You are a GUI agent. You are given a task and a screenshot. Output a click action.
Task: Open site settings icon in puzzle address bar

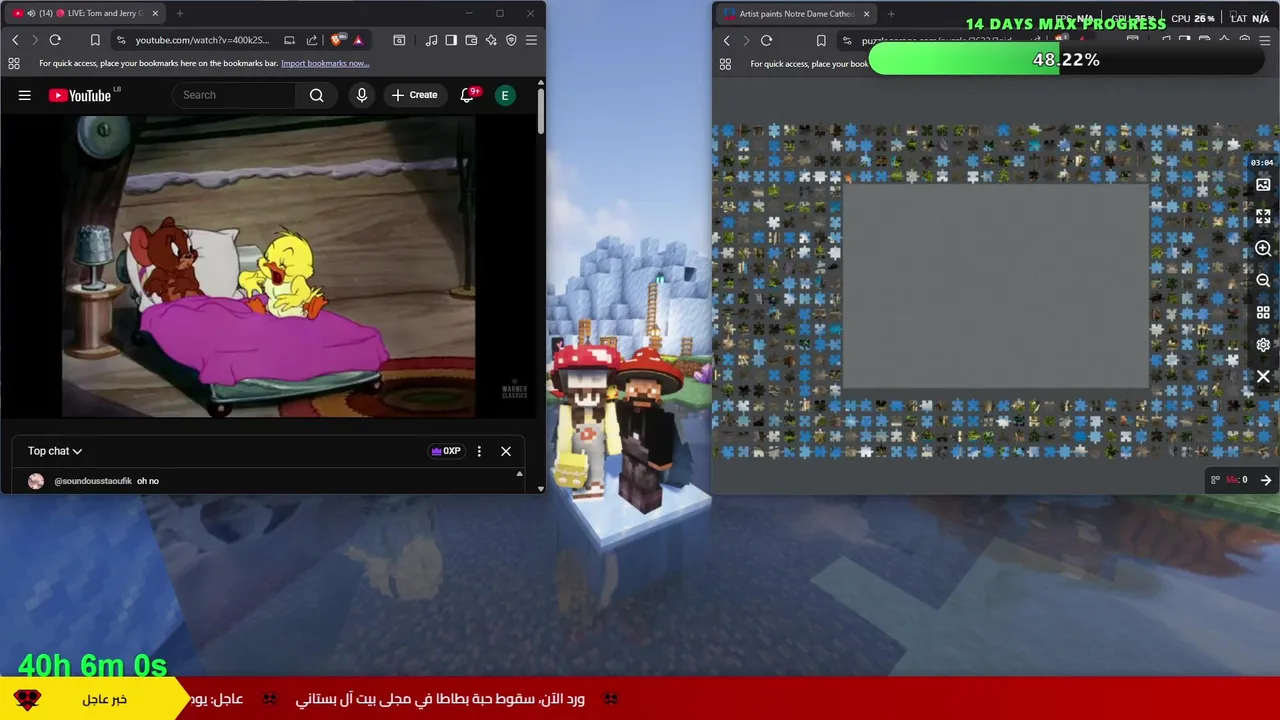pyautogui.click(x=847, y=40)
